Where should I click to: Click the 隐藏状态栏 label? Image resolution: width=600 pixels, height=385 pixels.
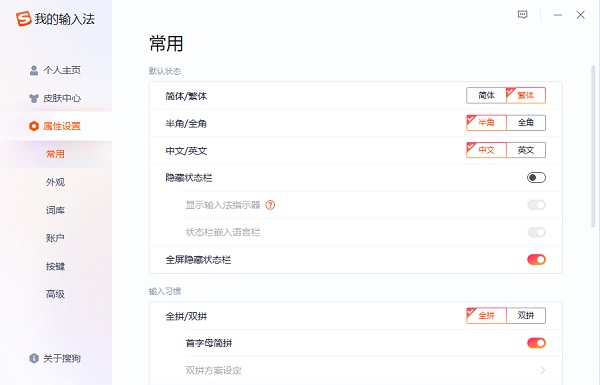click(189, 178)
